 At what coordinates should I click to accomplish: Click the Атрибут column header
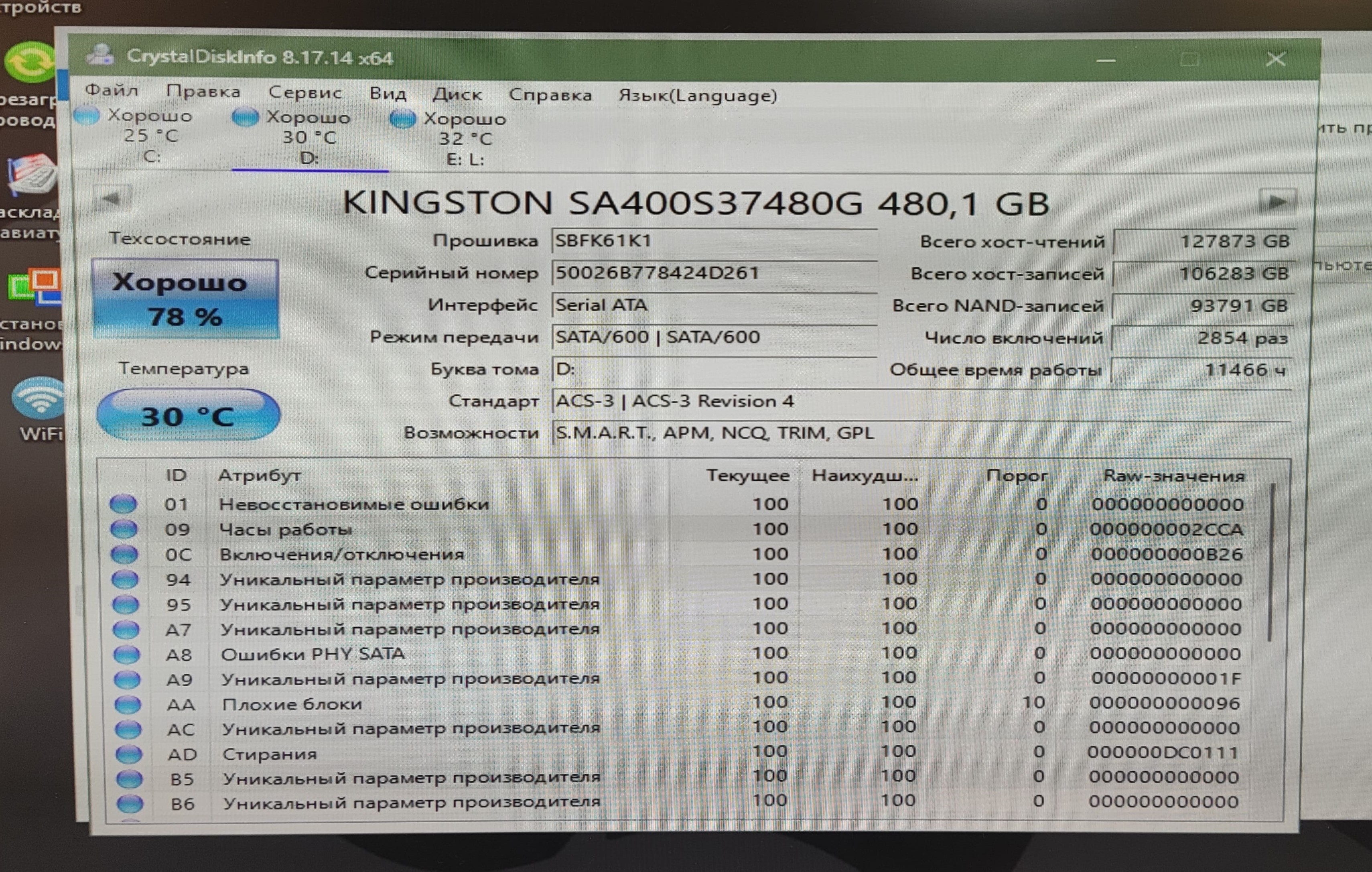point(260,475)
